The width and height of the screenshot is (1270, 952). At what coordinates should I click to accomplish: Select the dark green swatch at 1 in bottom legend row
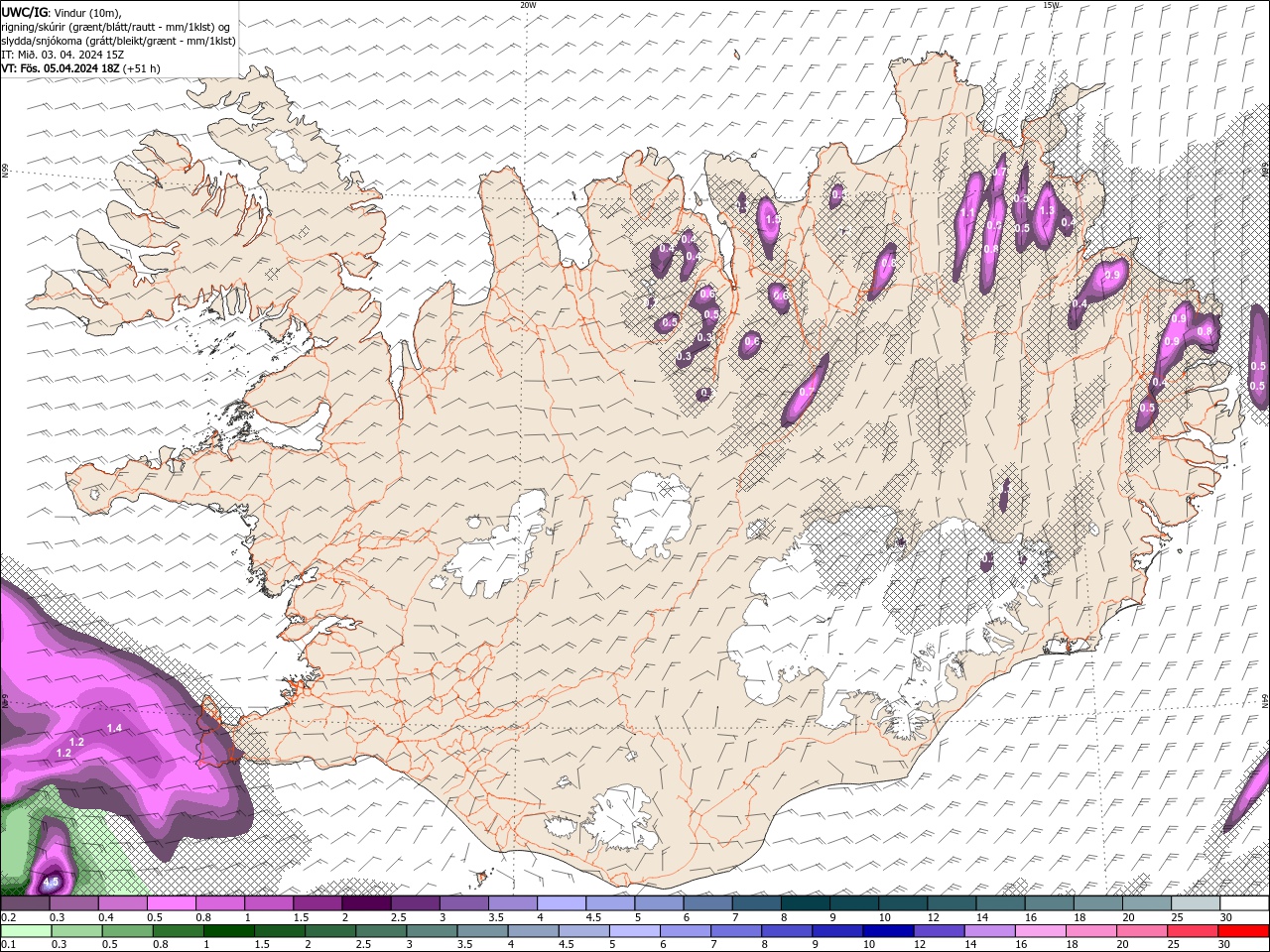(228, 931)
